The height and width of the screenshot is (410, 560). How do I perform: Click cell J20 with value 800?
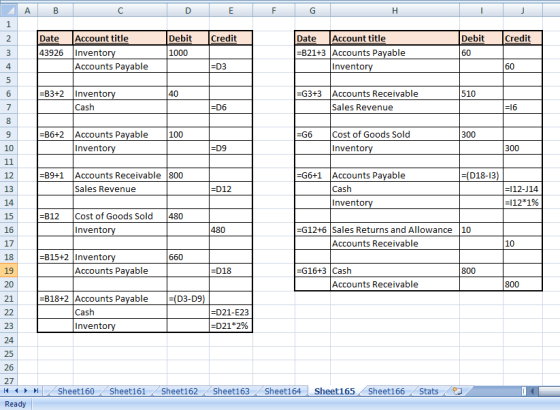pos(523,284)
